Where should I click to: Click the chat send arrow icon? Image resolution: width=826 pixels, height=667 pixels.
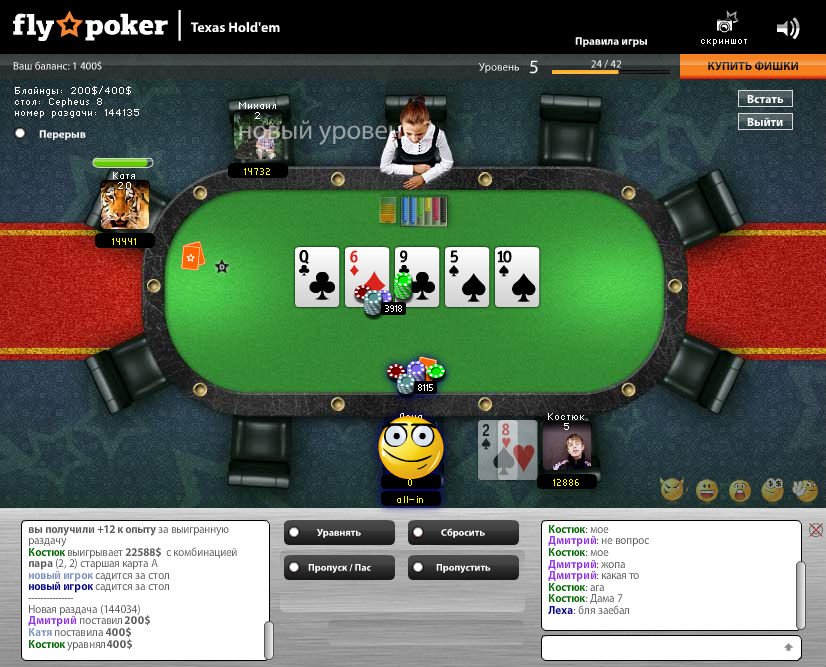789,647
